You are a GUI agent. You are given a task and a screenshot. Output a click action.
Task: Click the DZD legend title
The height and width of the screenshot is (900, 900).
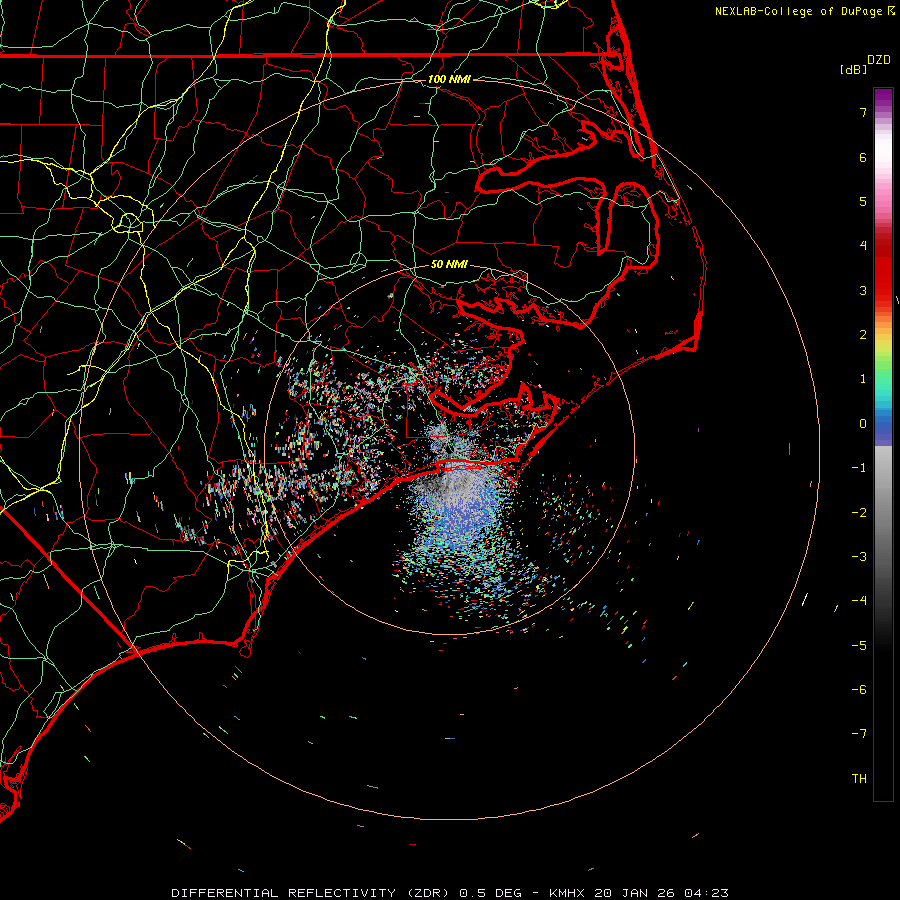click(x=879, y=60)
